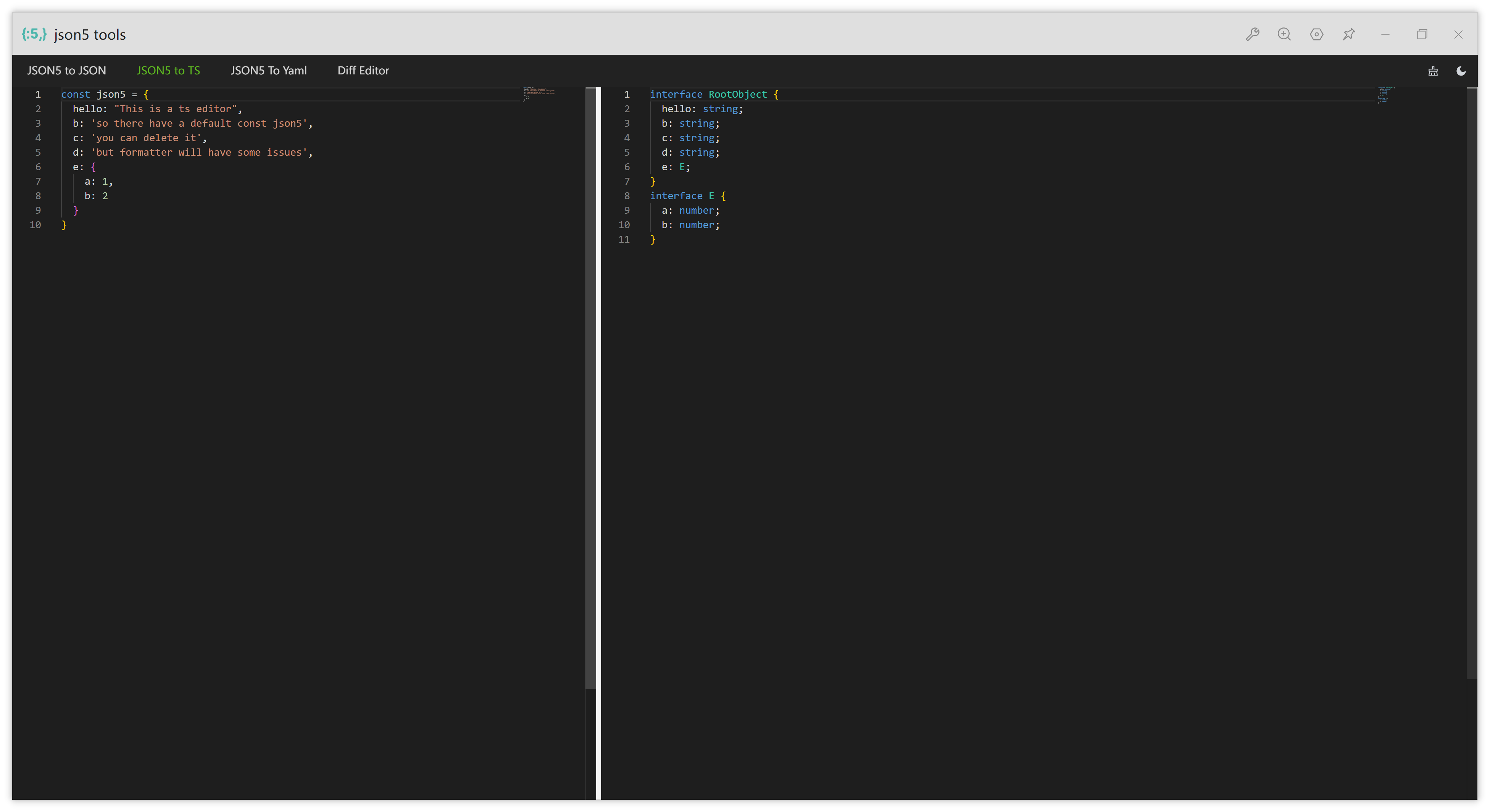Image resolution: width=1490 pixels, height=812 pixels.
Task: Click 'interface RootObject {' in right editor
Action: point(714,94)
